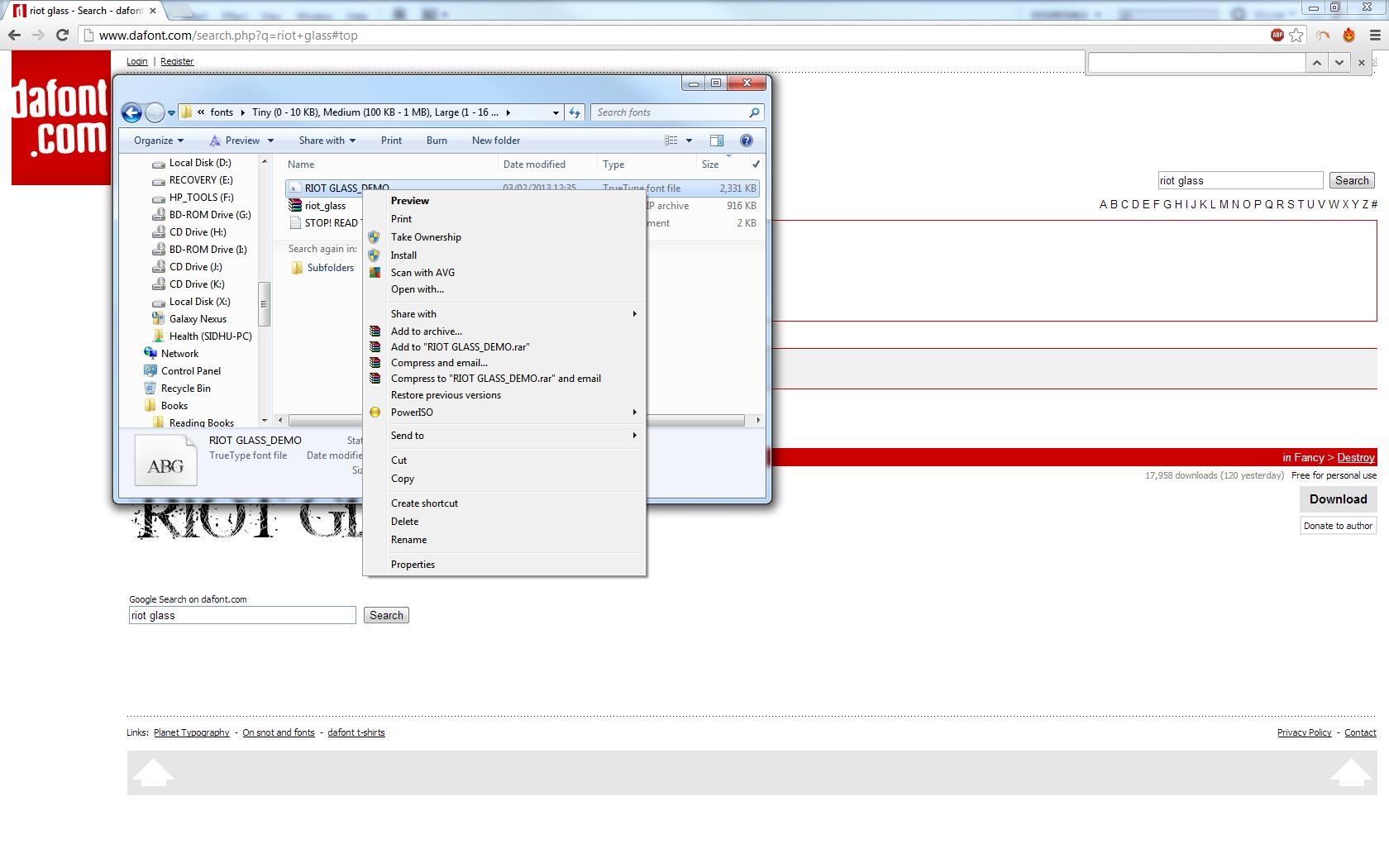Open the Register link
1389x868 pixels.
[x=177, y=61]
